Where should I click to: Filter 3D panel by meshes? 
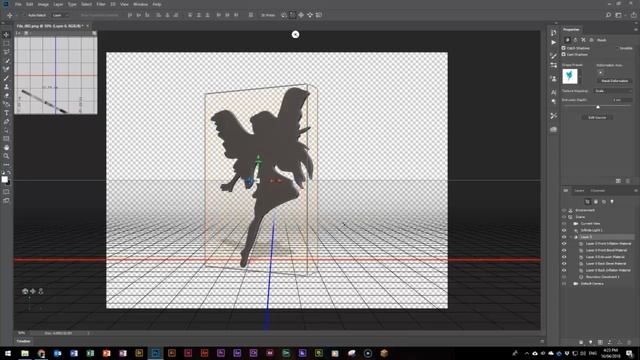tap(596, 202)
